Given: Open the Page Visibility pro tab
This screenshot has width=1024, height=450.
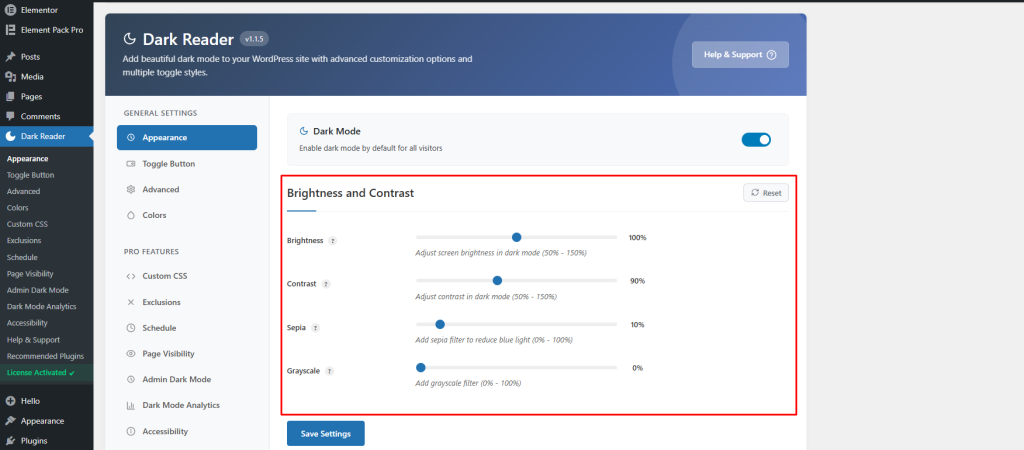Looking at the screenshot, I should point(187,353).
